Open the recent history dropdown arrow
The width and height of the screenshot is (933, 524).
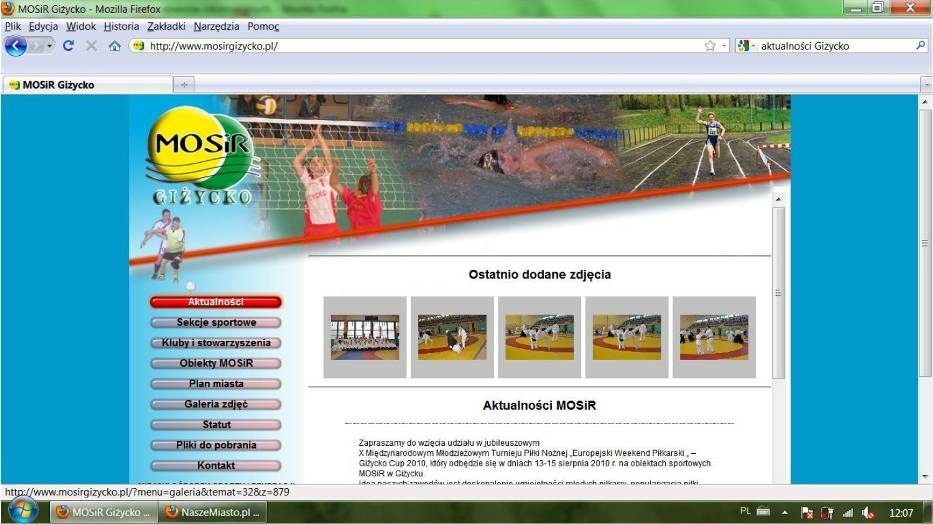49,46
